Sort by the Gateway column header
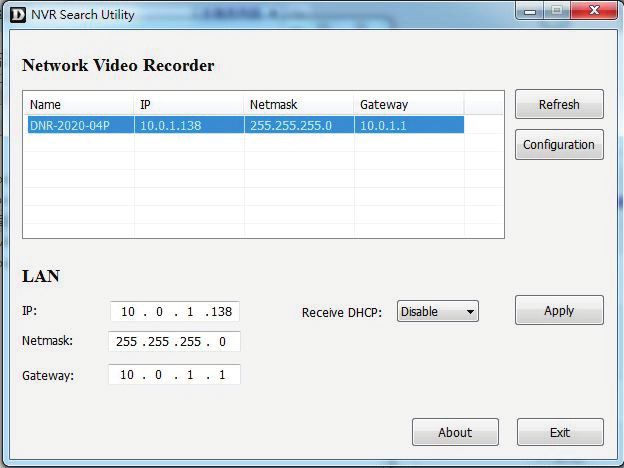The width and height of the screenshot is (624, 468). pyautogui.click(x=409, y=104)
